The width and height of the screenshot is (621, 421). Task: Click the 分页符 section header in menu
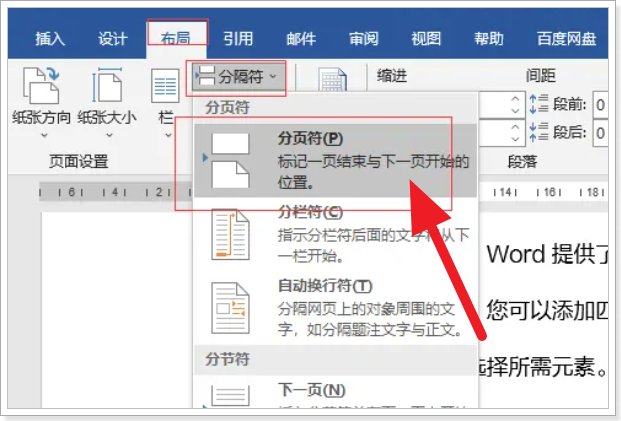[x=227, y=107]
